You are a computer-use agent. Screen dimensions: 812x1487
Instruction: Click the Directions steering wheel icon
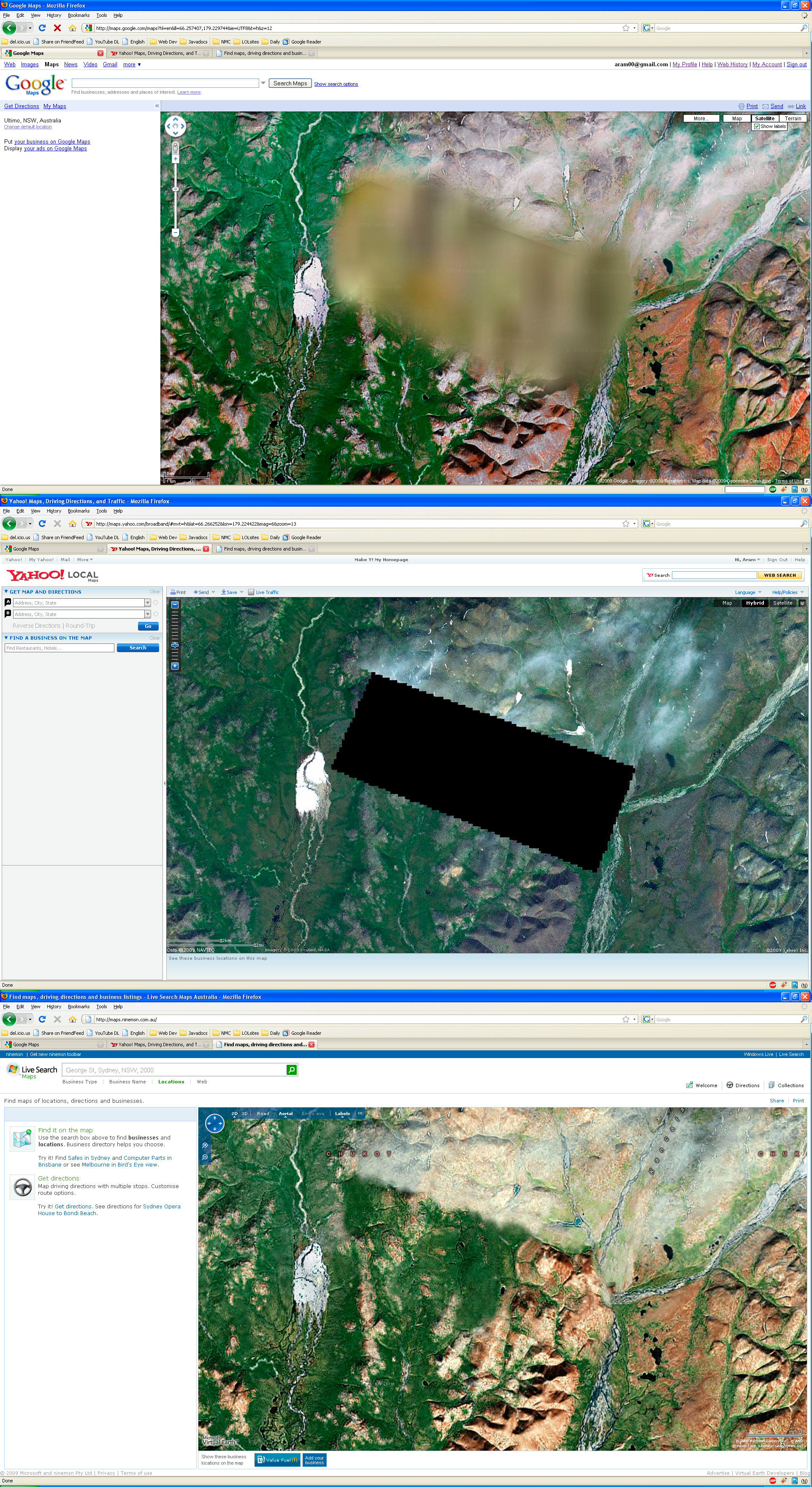[x=729, y=1085]
